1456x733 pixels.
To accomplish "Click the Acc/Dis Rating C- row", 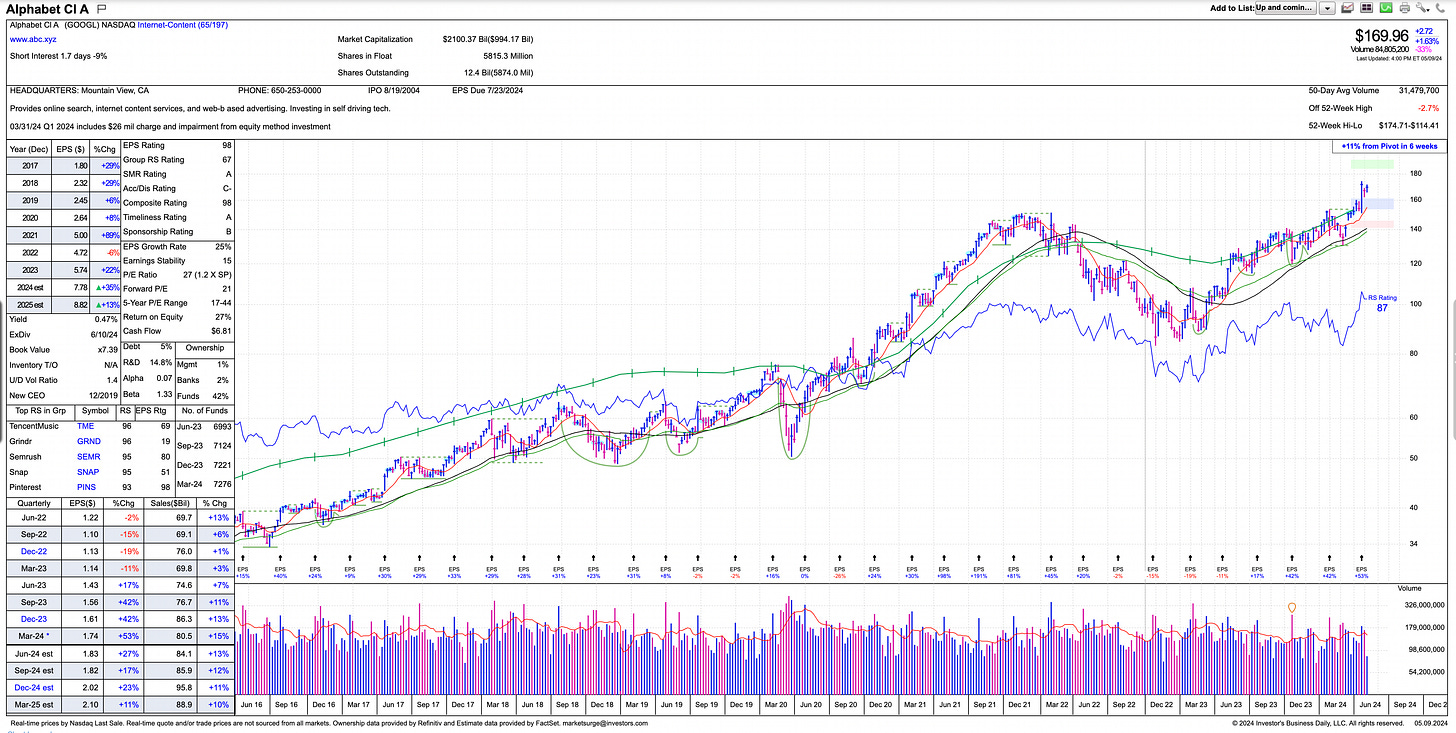I will [178, 188].
